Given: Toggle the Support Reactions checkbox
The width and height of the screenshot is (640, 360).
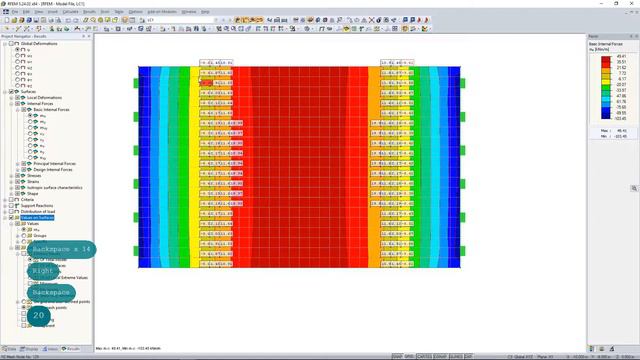Looking at the screenshot, I should (11, 206).
